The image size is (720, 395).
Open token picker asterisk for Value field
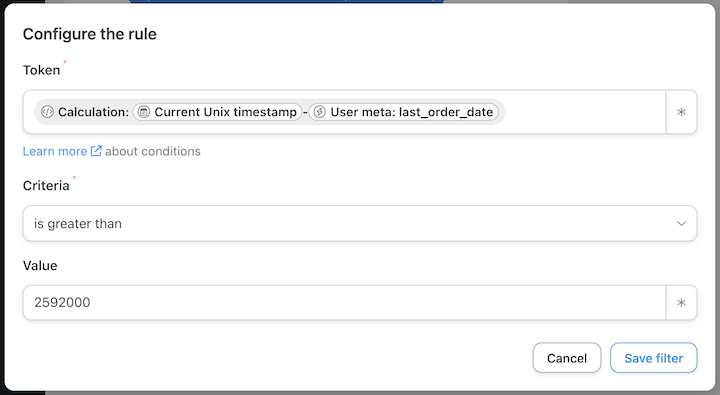(x=681, y=302)
